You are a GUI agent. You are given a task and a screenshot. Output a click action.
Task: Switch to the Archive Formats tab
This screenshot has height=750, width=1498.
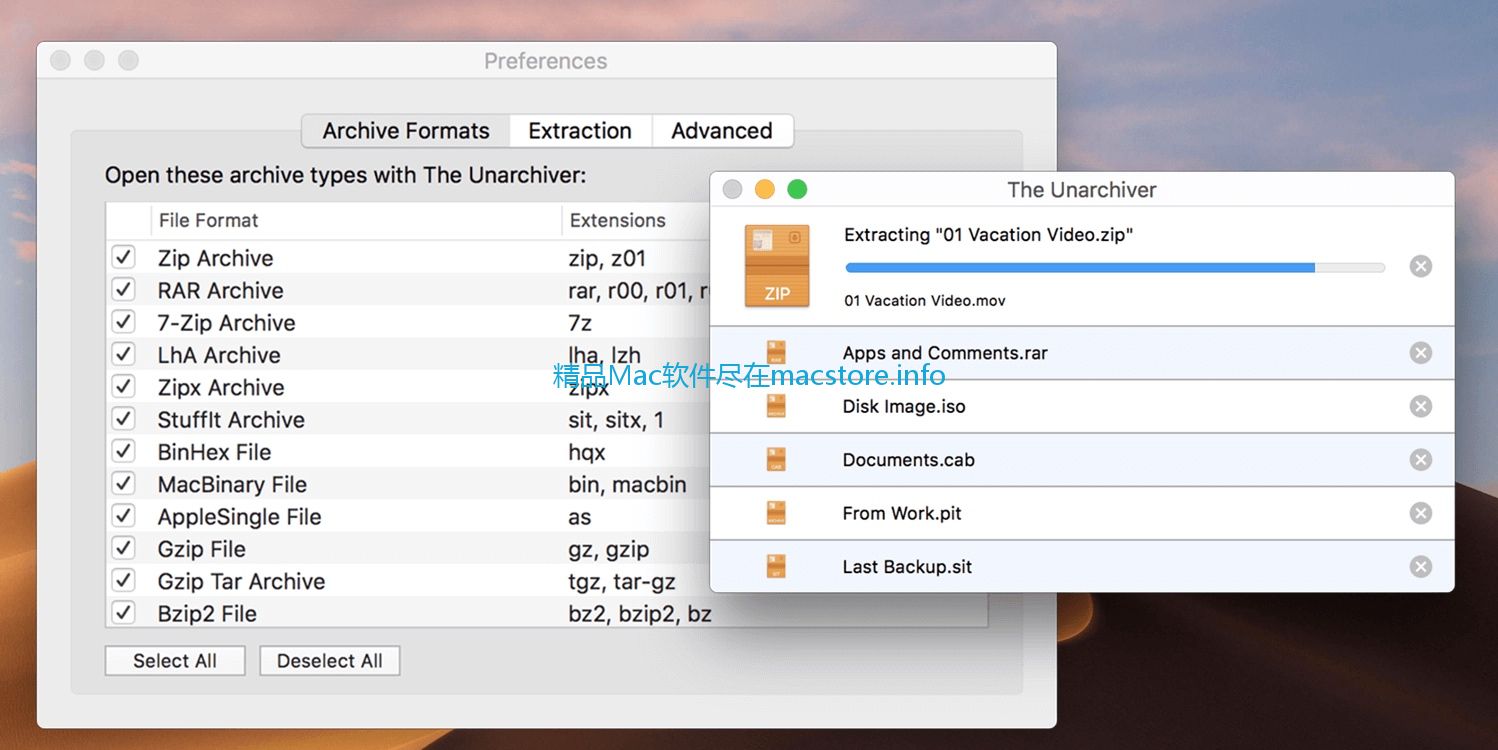click(406, 131)
